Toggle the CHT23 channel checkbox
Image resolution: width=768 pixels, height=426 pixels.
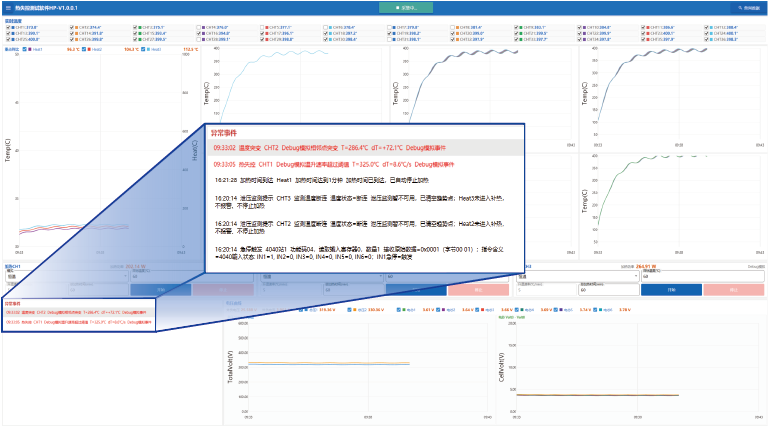(x=643, y=33)
